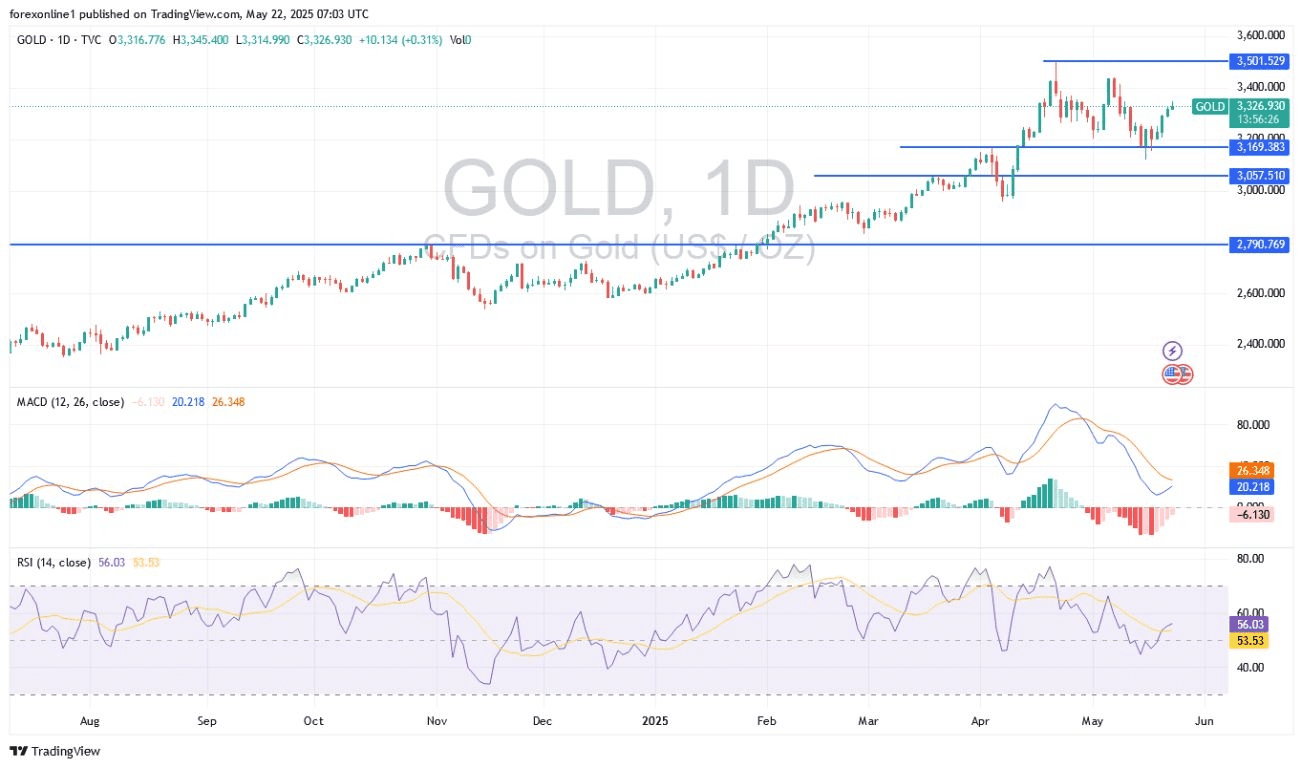Viewport: 1302px width, 768px height.
Task: Click the MACD (12, 26, close) indicator label
Action: [x=70, y=402]
